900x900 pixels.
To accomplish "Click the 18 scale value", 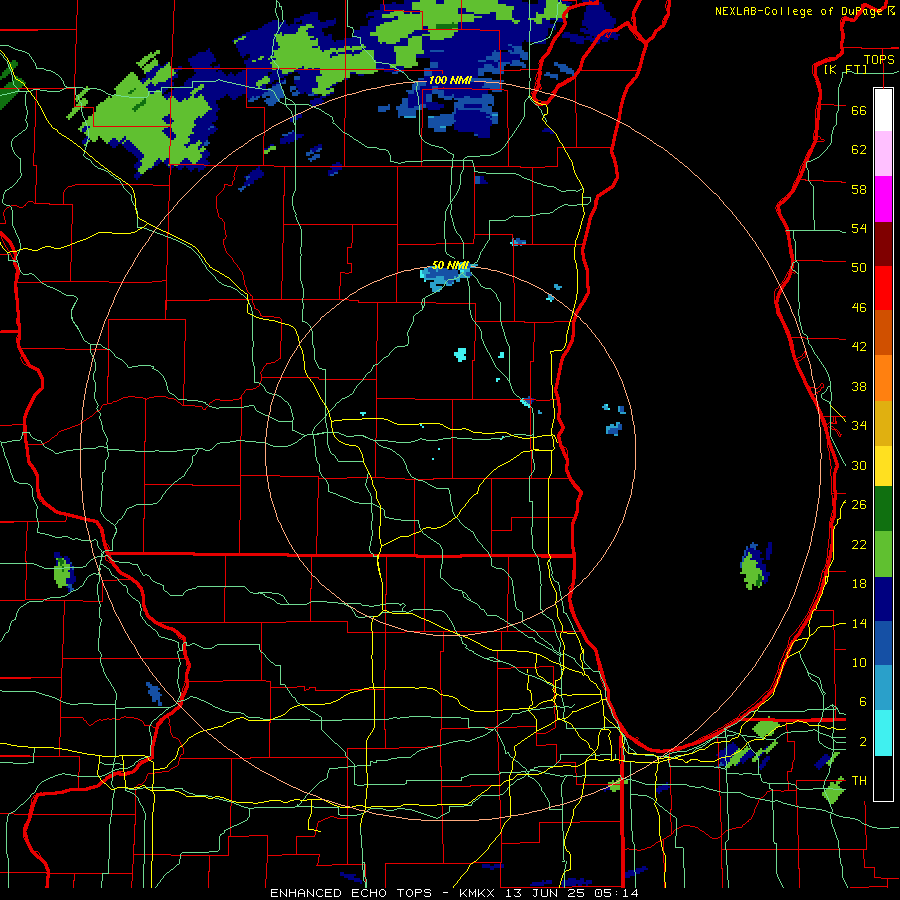I will click(859, 584).
